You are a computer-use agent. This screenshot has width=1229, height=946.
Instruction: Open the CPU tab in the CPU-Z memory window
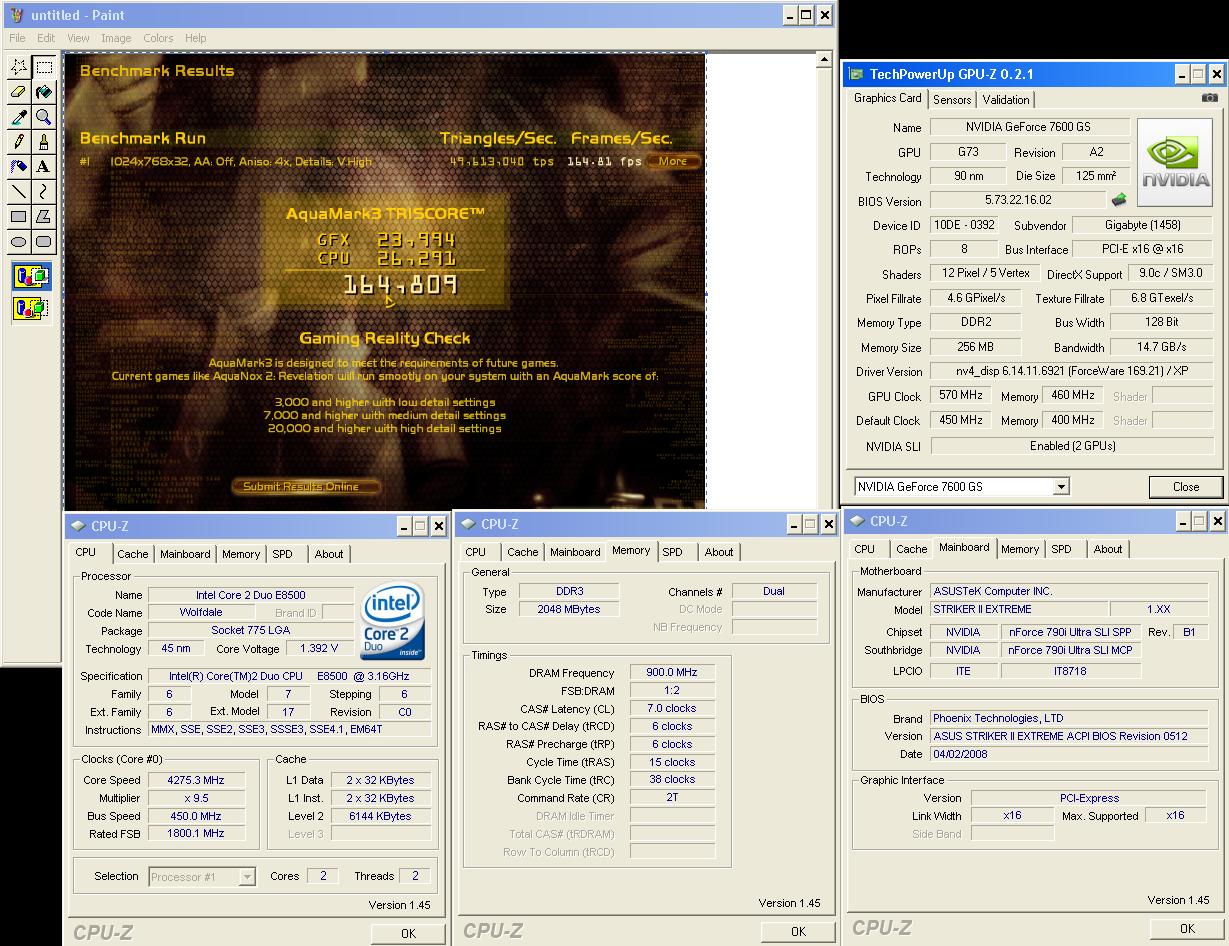click(476, 552)
